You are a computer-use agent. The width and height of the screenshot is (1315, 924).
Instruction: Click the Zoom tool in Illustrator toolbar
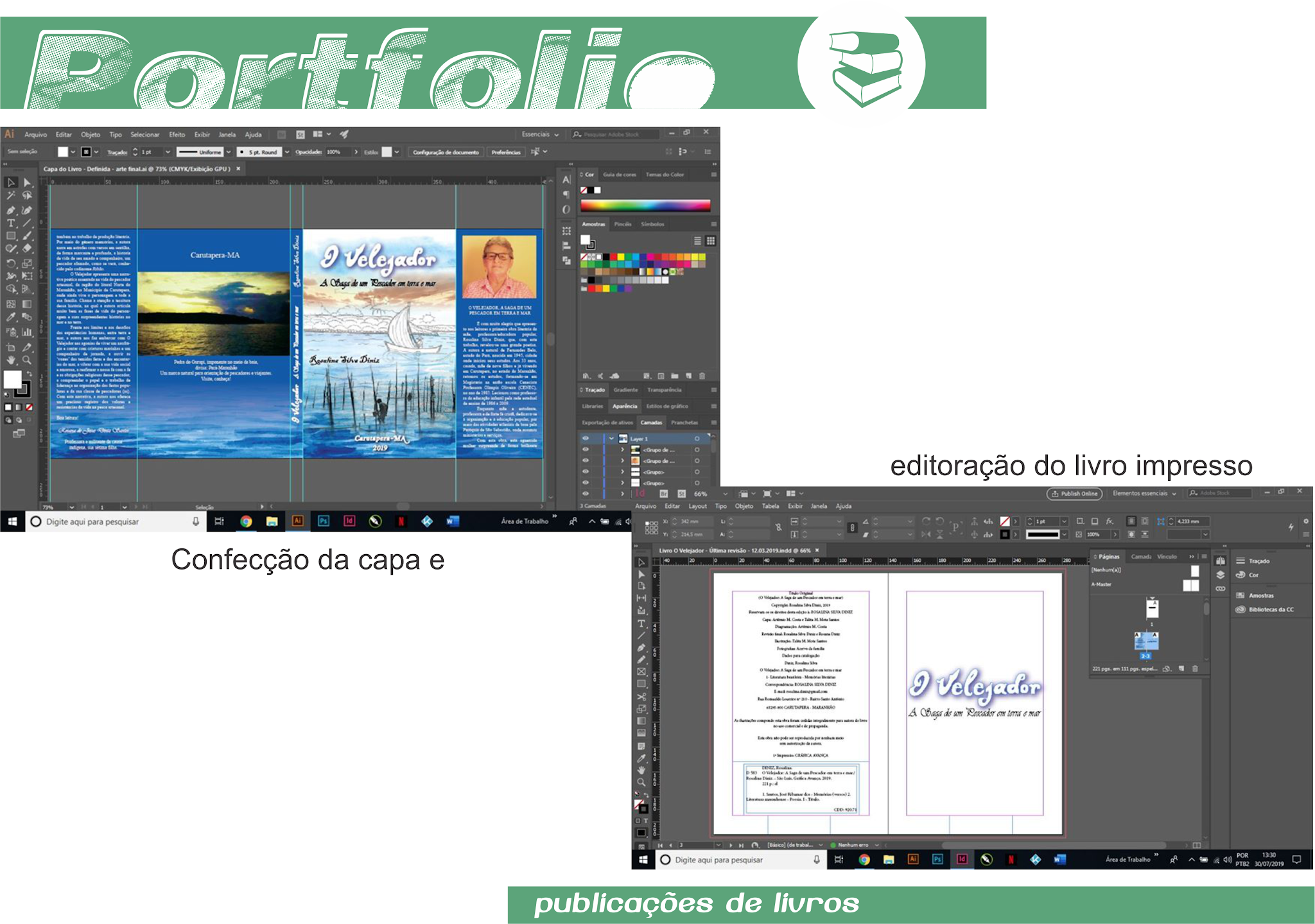(x=27, y=360)
